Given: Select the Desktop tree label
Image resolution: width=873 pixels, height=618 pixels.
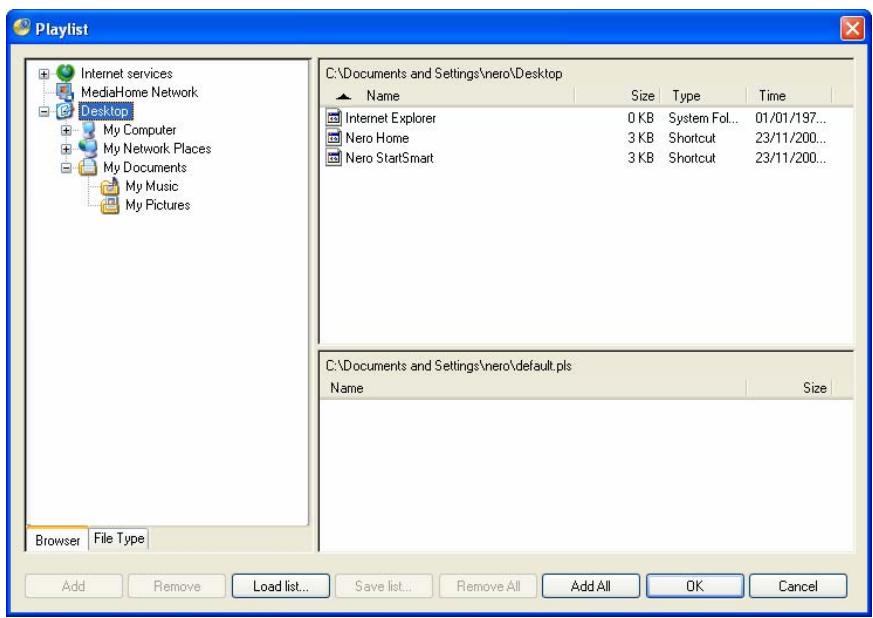Looking at the screenshot, I should tap(105, 111).
